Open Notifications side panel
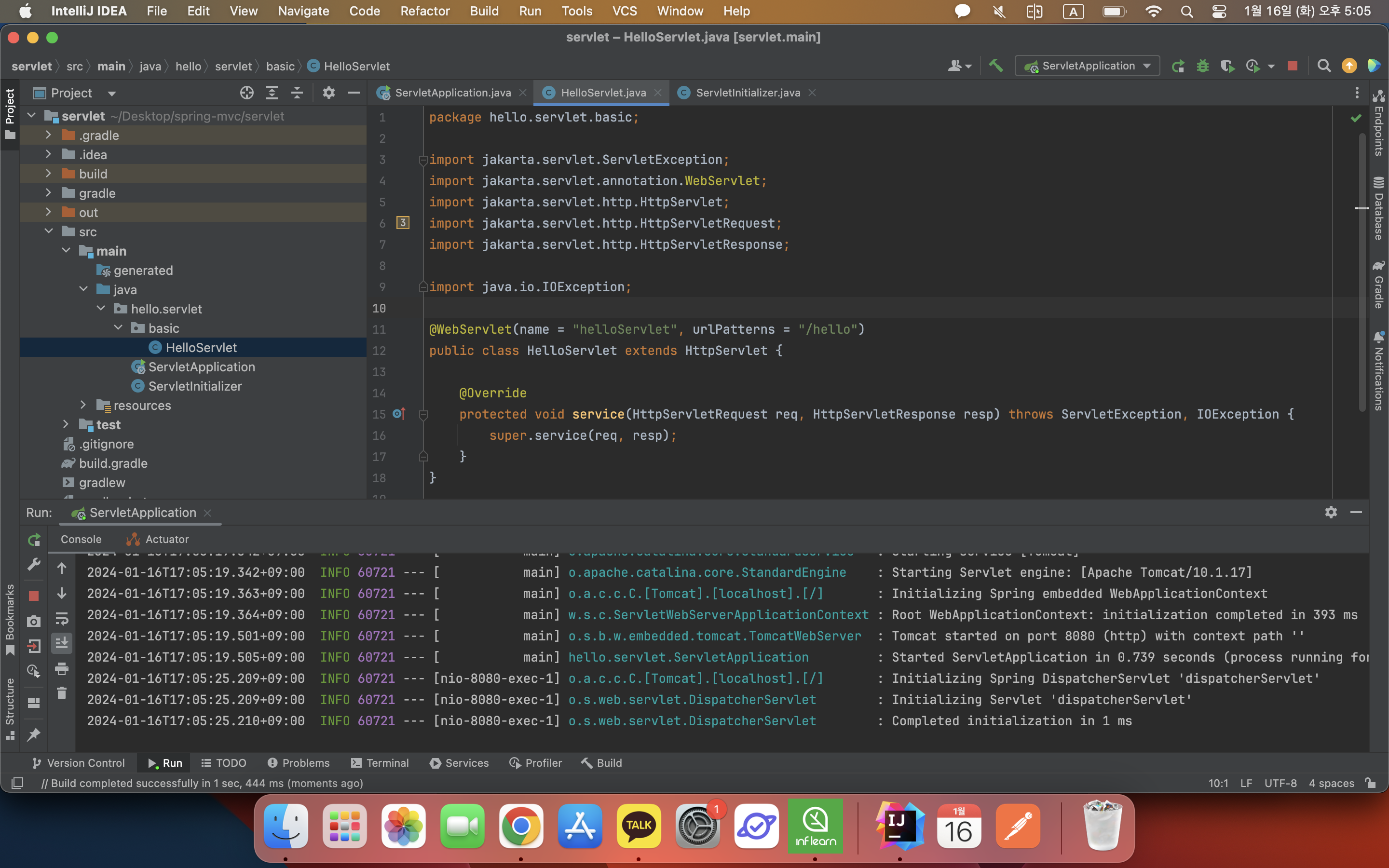Viewport: 1389px width, 868px height. (x=1378, y=370)
